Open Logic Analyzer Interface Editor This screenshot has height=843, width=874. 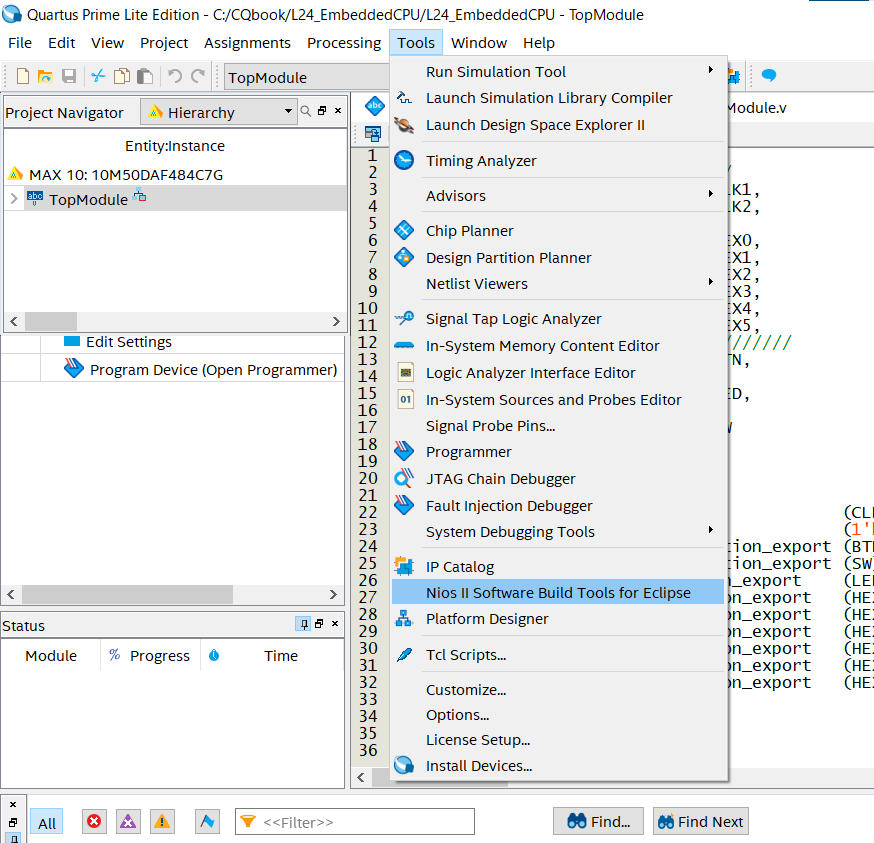(558, 372)
